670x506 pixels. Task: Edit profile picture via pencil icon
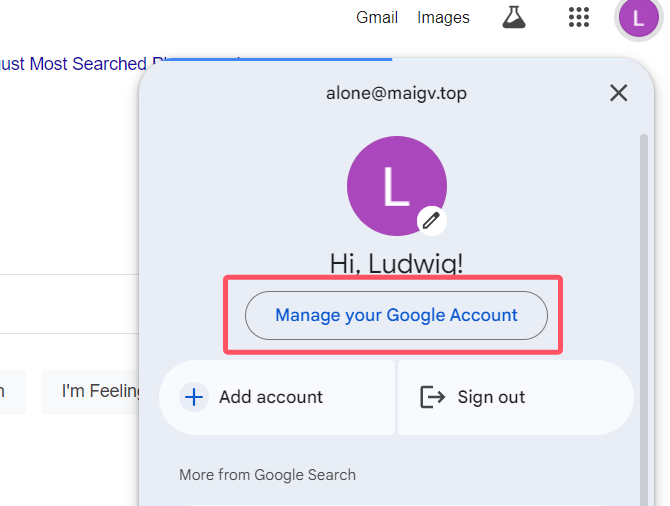click(x=432, y=221)
